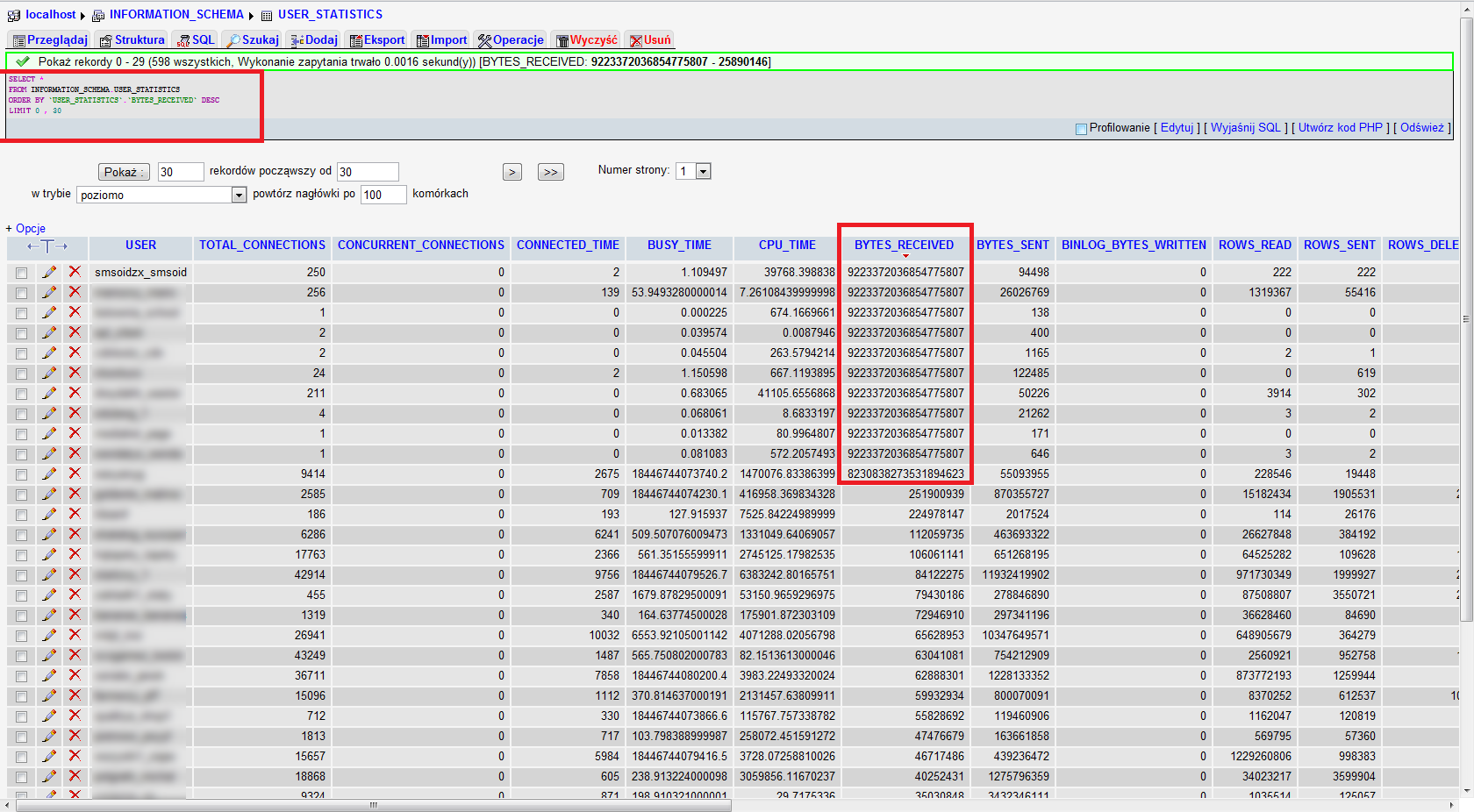Click the Eksport tab icon

click(356, 40)
